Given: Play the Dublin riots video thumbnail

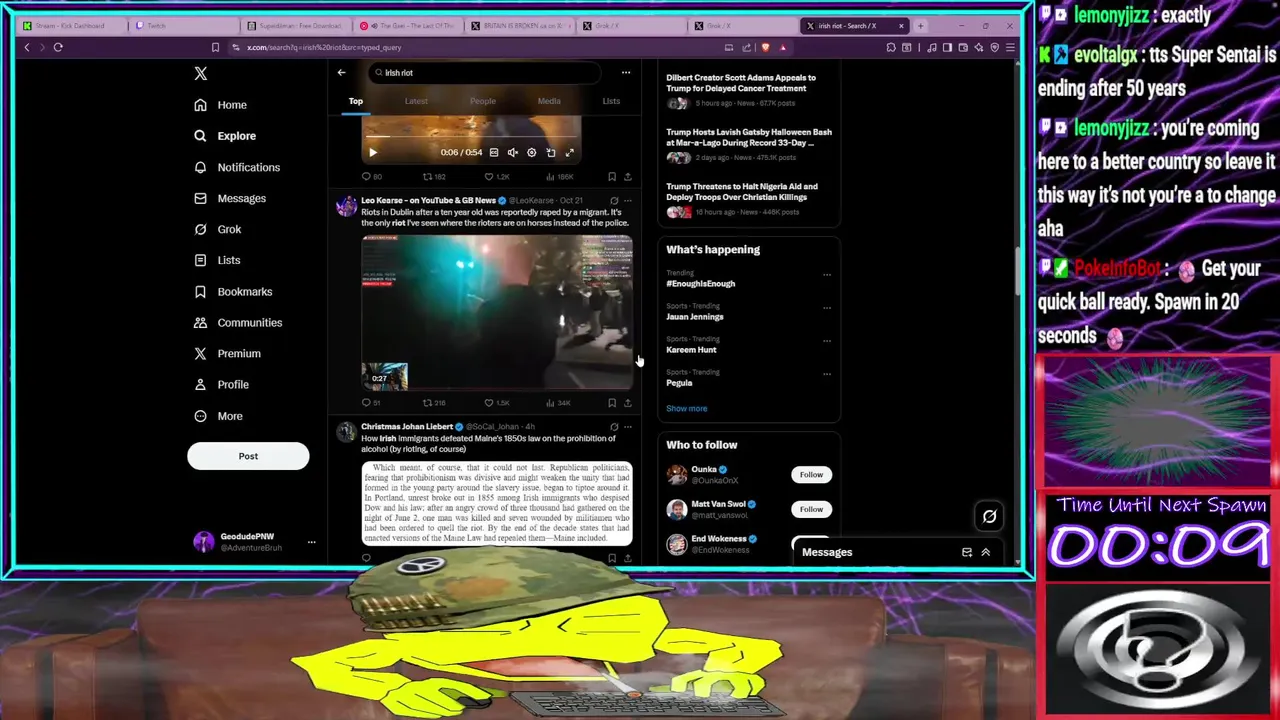Looking at the screenshot, I should coord(497,312).
